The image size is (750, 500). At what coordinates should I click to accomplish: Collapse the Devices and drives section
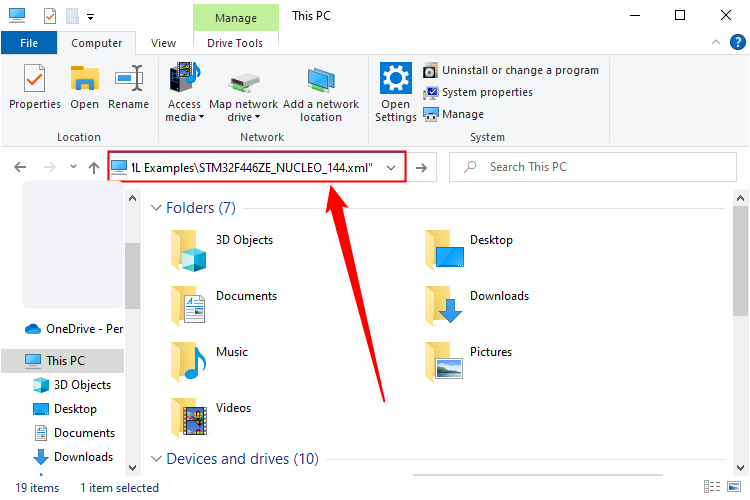coord(155,459)
